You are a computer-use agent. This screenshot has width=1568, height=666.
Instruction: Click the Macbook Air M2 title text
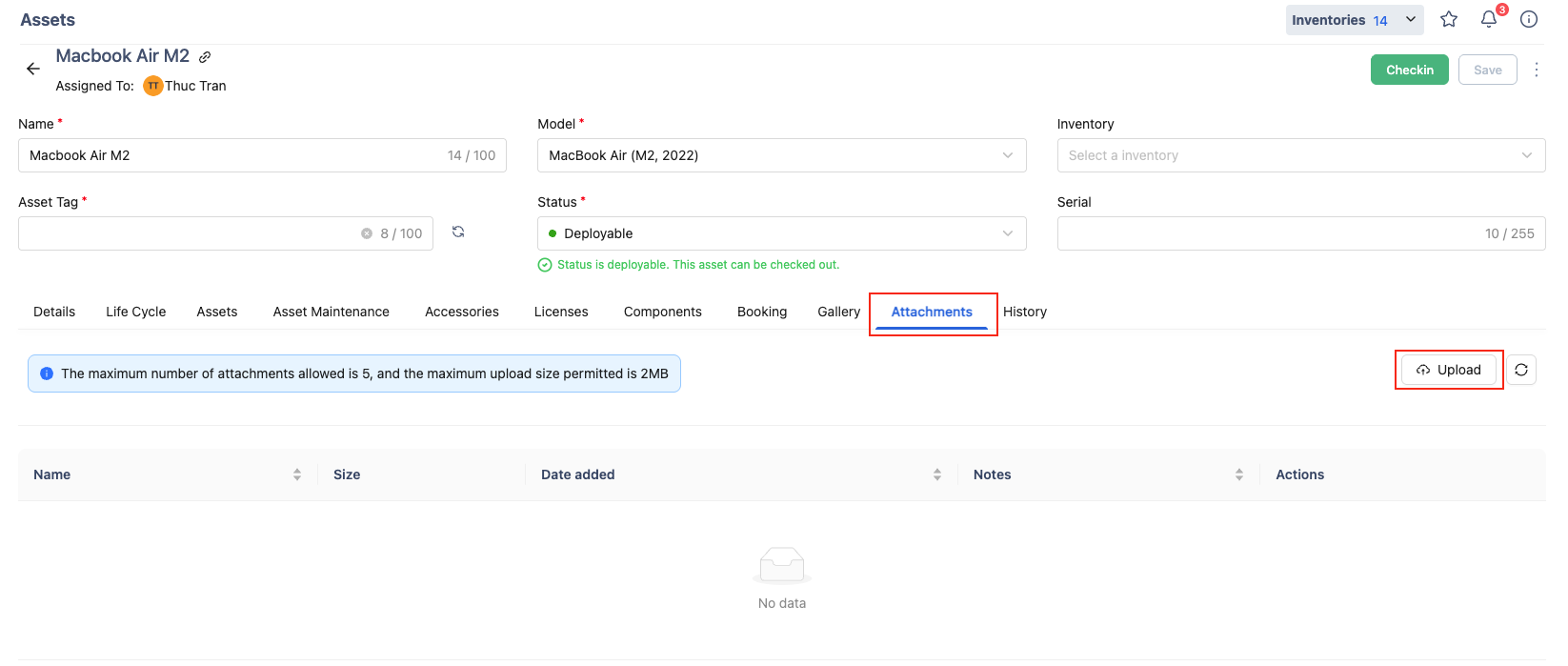click(x=123, y=56)
